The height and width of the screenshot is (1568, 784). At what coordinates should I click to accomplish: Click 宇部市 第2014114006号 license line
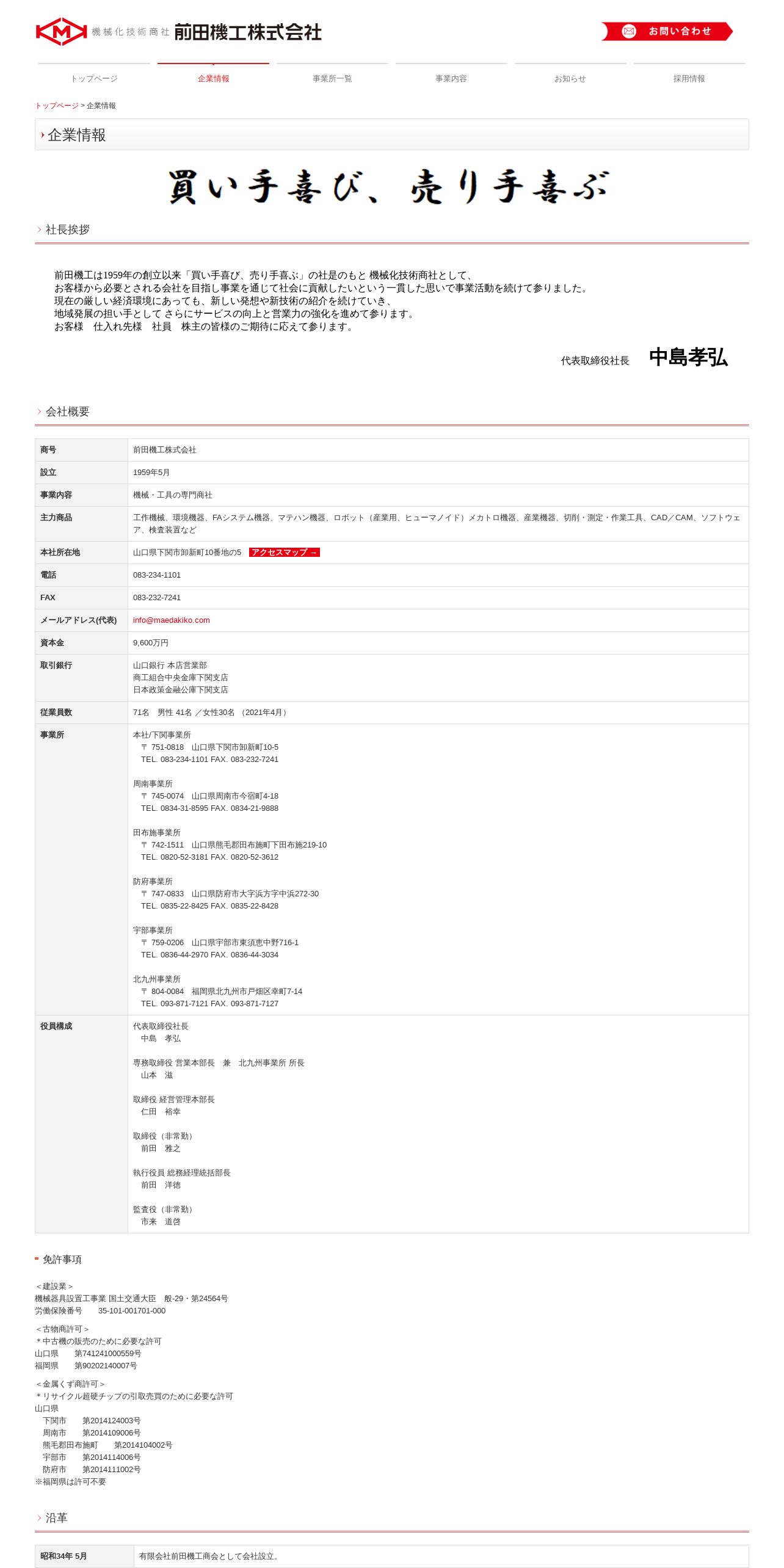[92, 1457]
